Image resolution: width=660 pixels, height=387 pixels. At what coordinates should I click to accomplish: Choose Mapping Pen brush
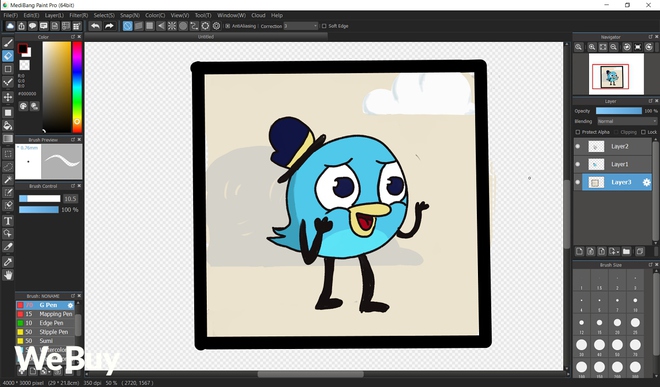(x=45, y=314)
